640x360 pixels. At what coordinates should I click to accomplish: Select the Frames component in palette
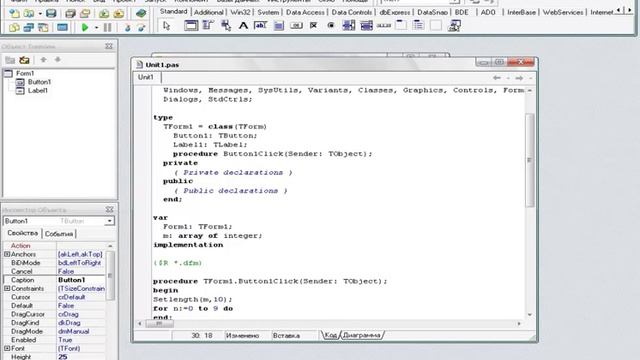(x=191, y=26)
